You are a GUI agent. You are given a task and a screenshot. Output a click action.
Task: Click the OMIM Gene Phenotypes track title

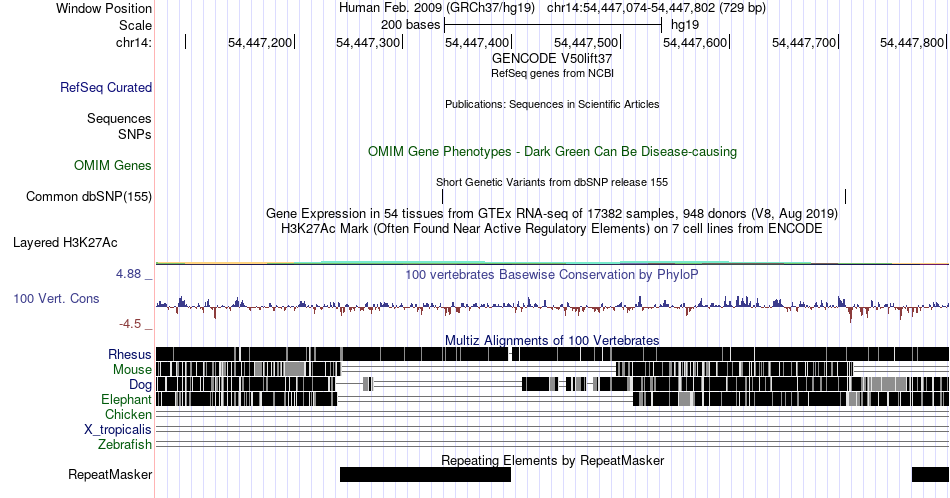click(553, 151)
